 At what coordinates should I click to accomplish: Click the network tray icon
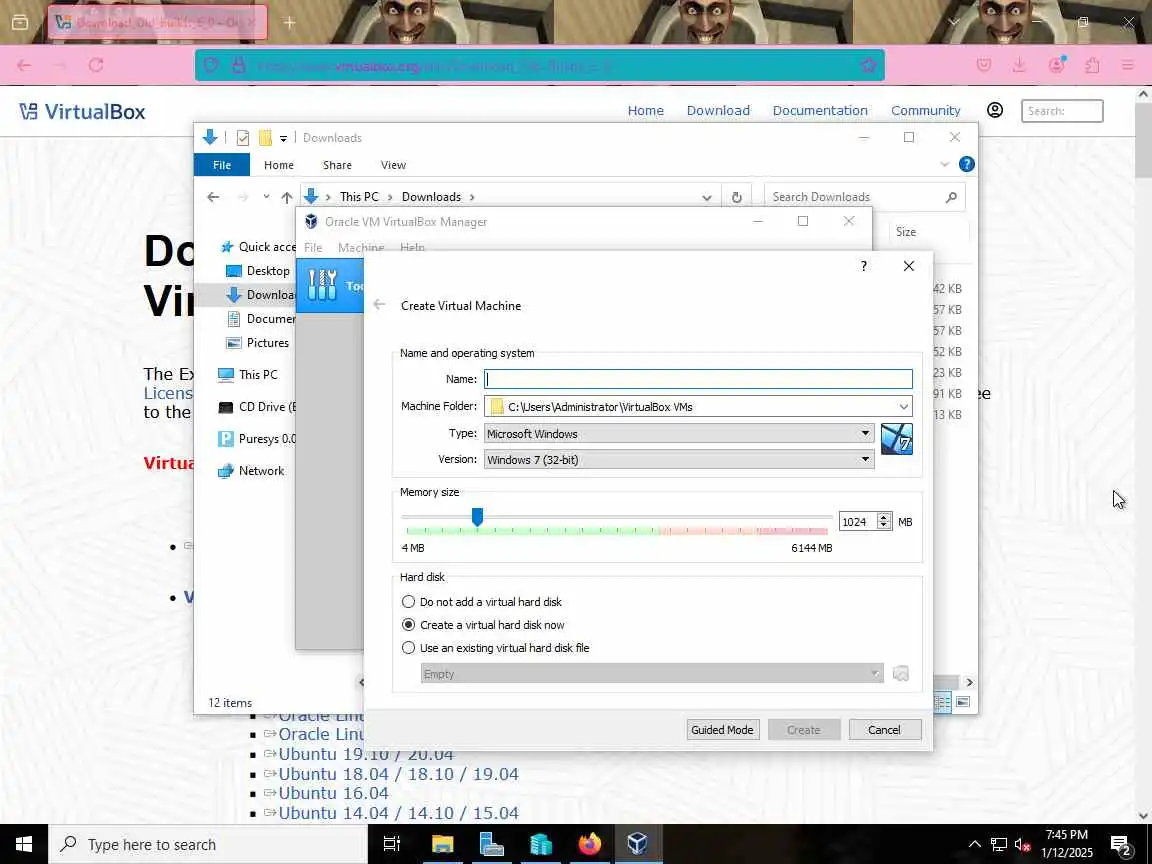pos(998,845)
